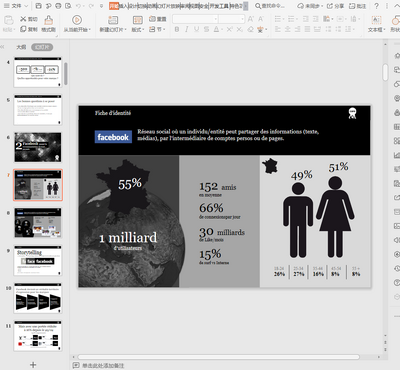Open the 文本框 text box dropdown

click(x=377, y=30)
